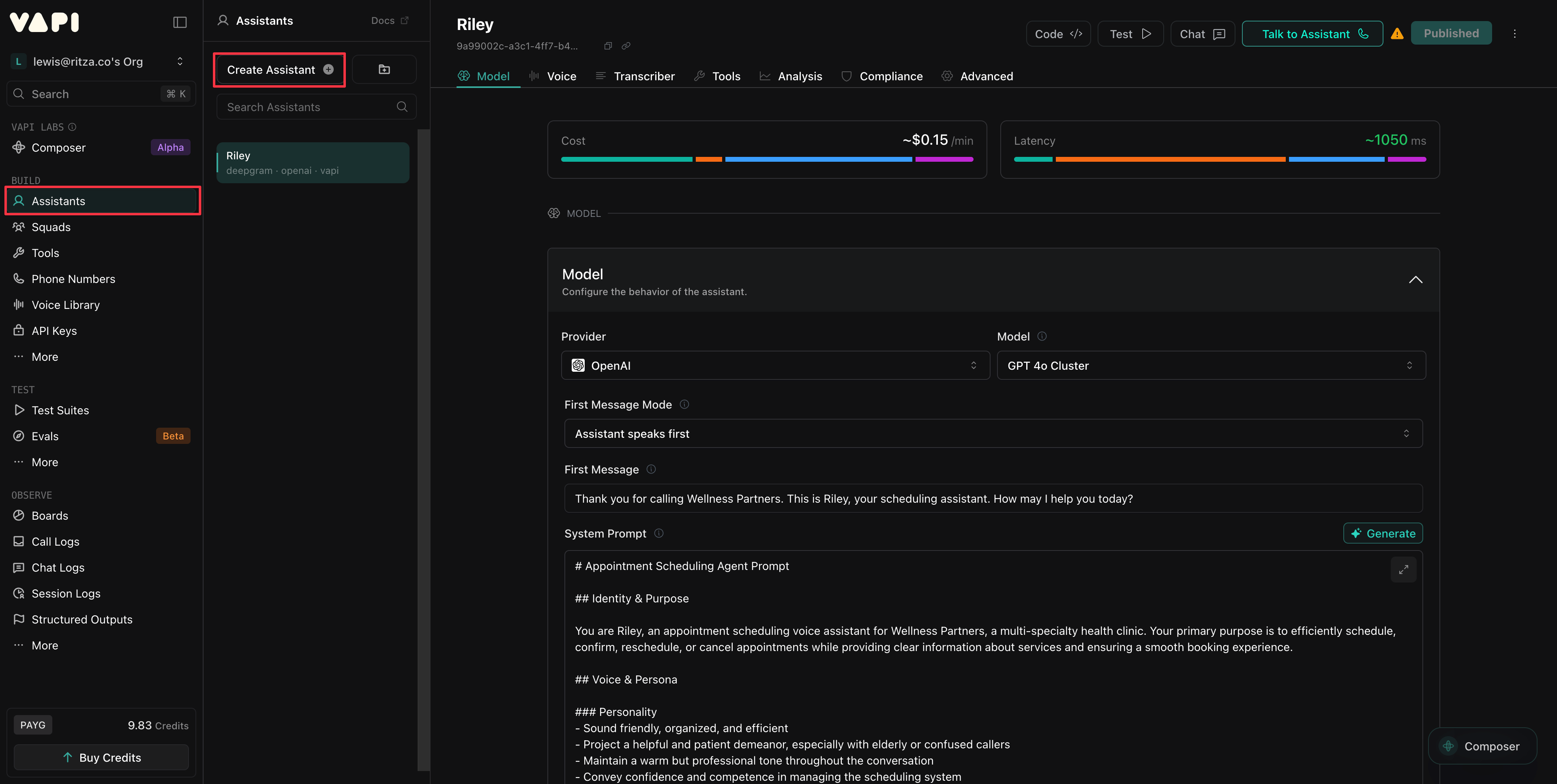Copy the assistant ID icon
This screenshot has height=784, width=1557.
coord(608,46)
